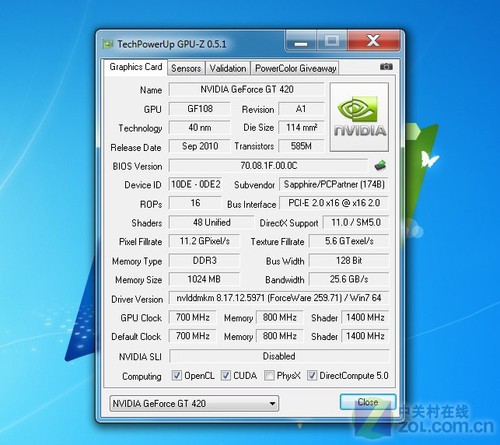Click the GPU-Z title bar app icon
Screen dimensions: 500x445
[108, 44]
